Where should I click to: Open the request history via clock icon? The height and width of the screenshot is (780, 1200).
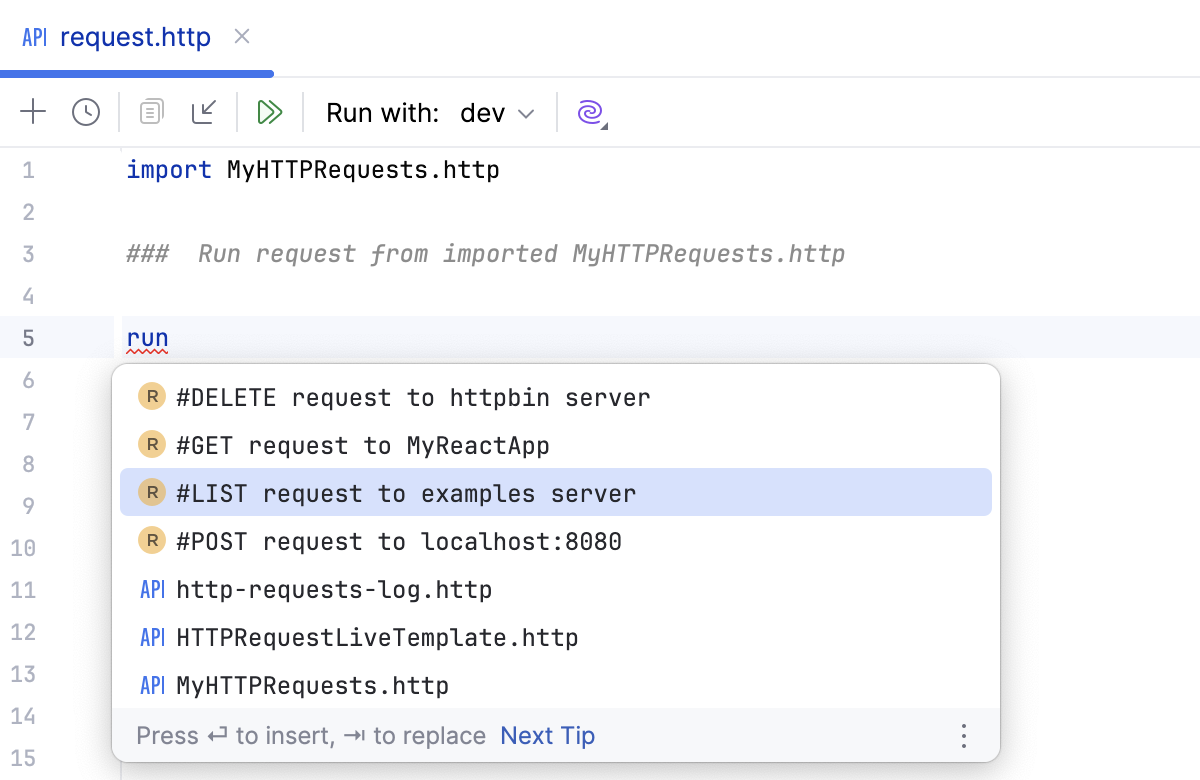86,112
